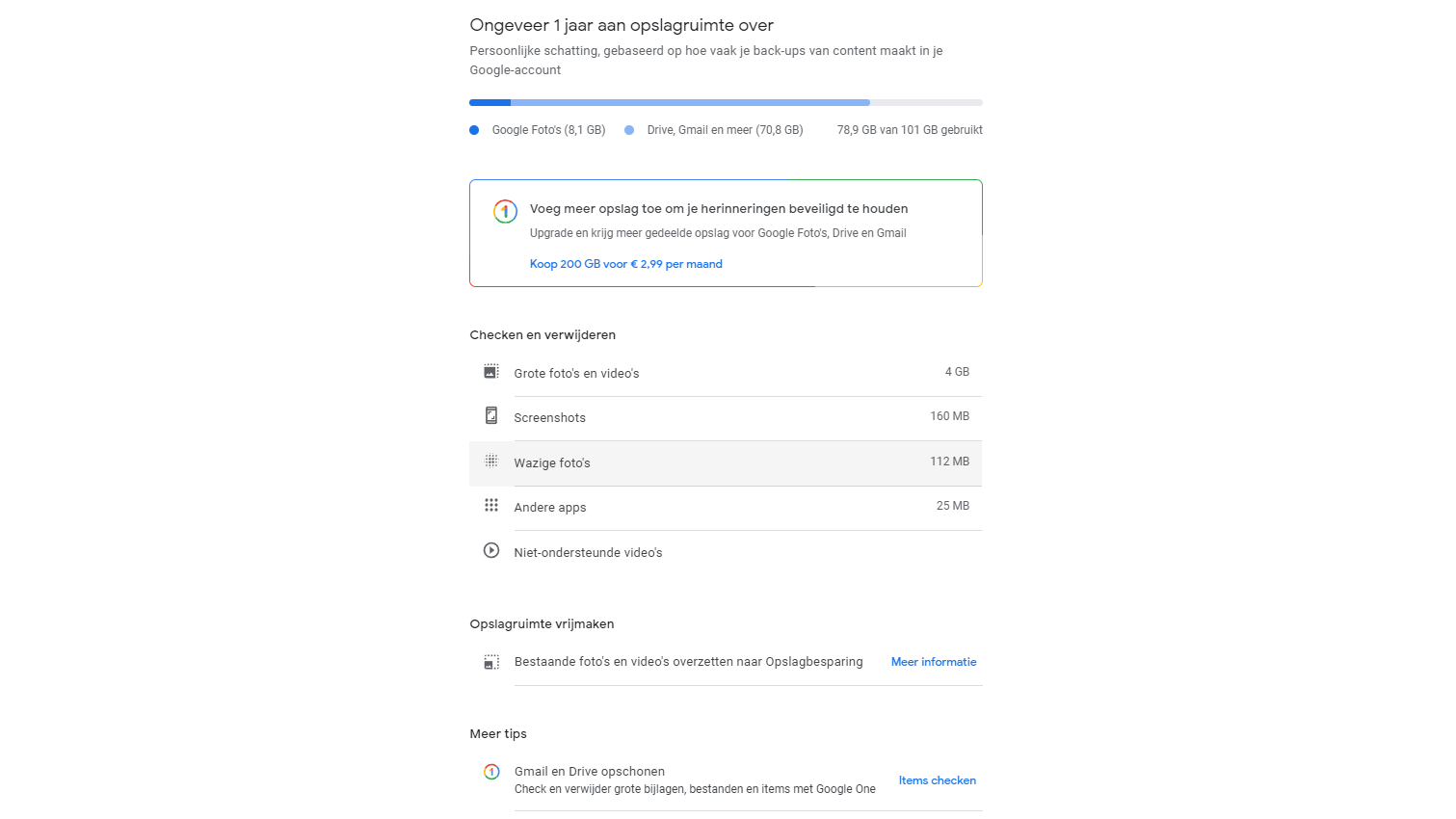
Task: Click the Niet-ondersteunde video's play icon
Action: (x=491, y=551)
